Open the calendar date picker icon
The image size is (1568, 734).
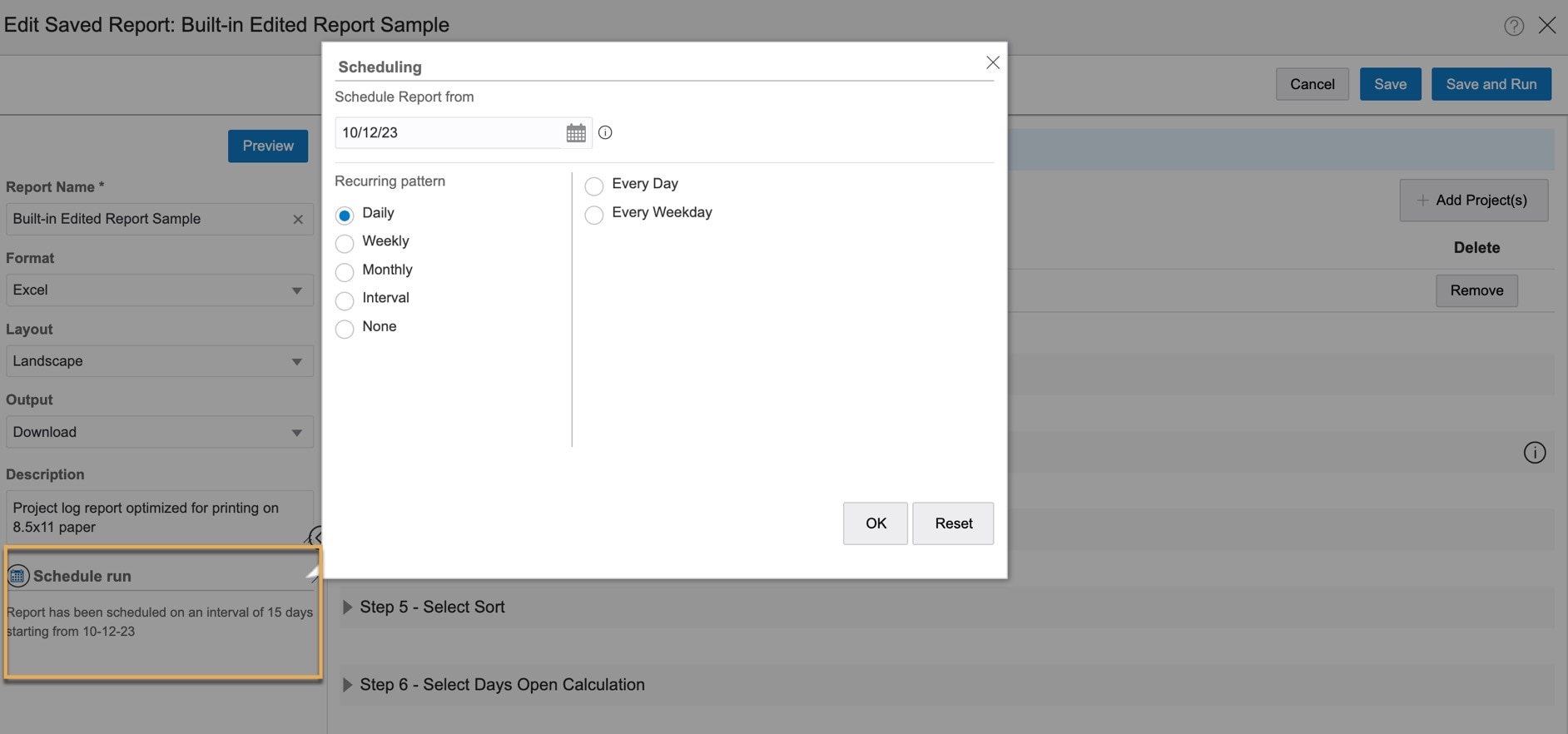click(x=575, y=133)
